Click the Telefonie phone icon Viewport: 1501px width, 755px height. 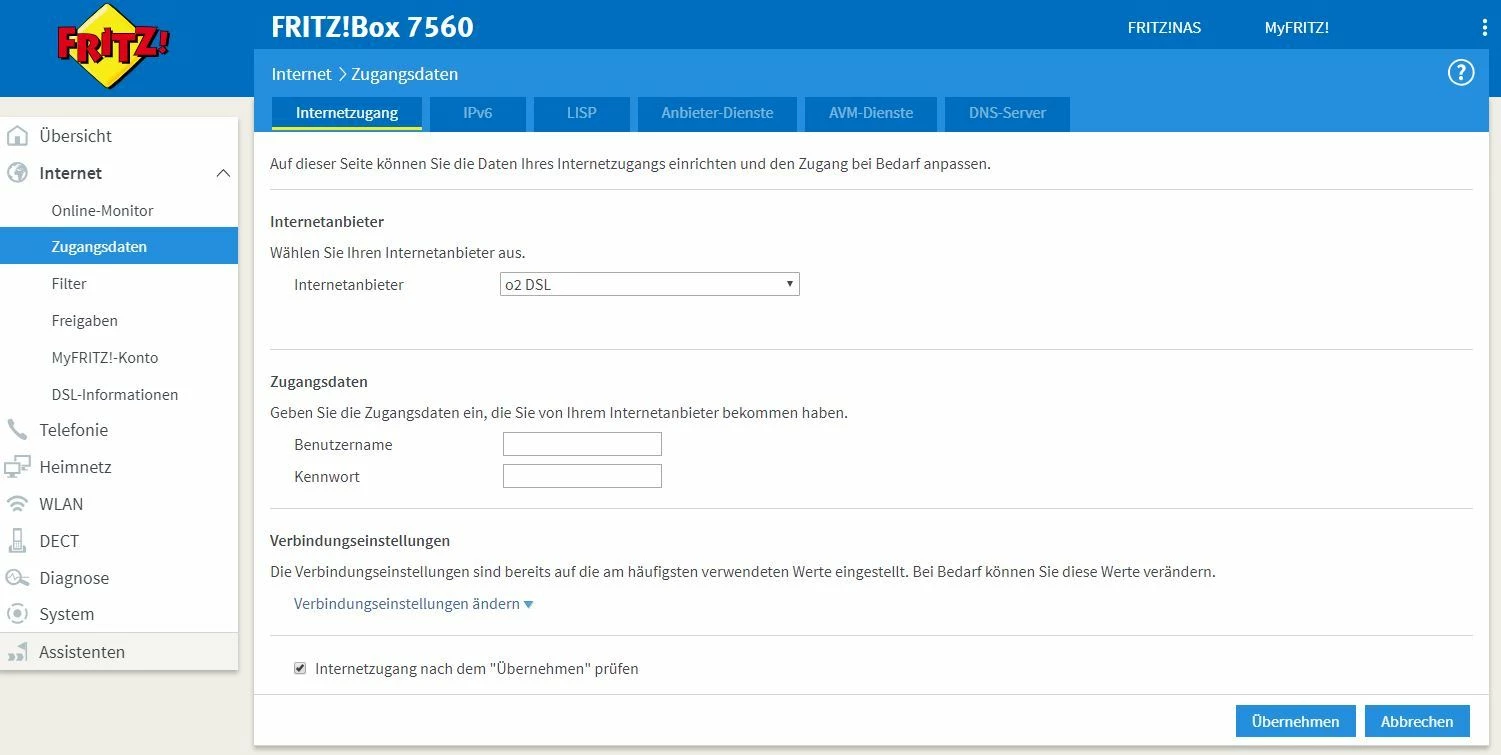[x=17, y=430]
